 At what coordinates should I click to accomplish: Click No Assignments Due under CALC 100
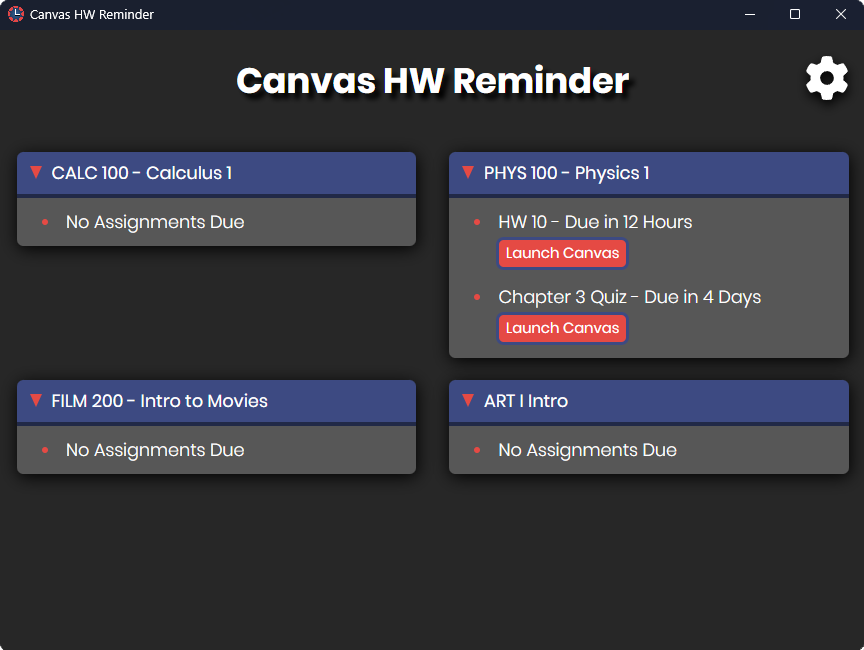(x=155, y=222)
